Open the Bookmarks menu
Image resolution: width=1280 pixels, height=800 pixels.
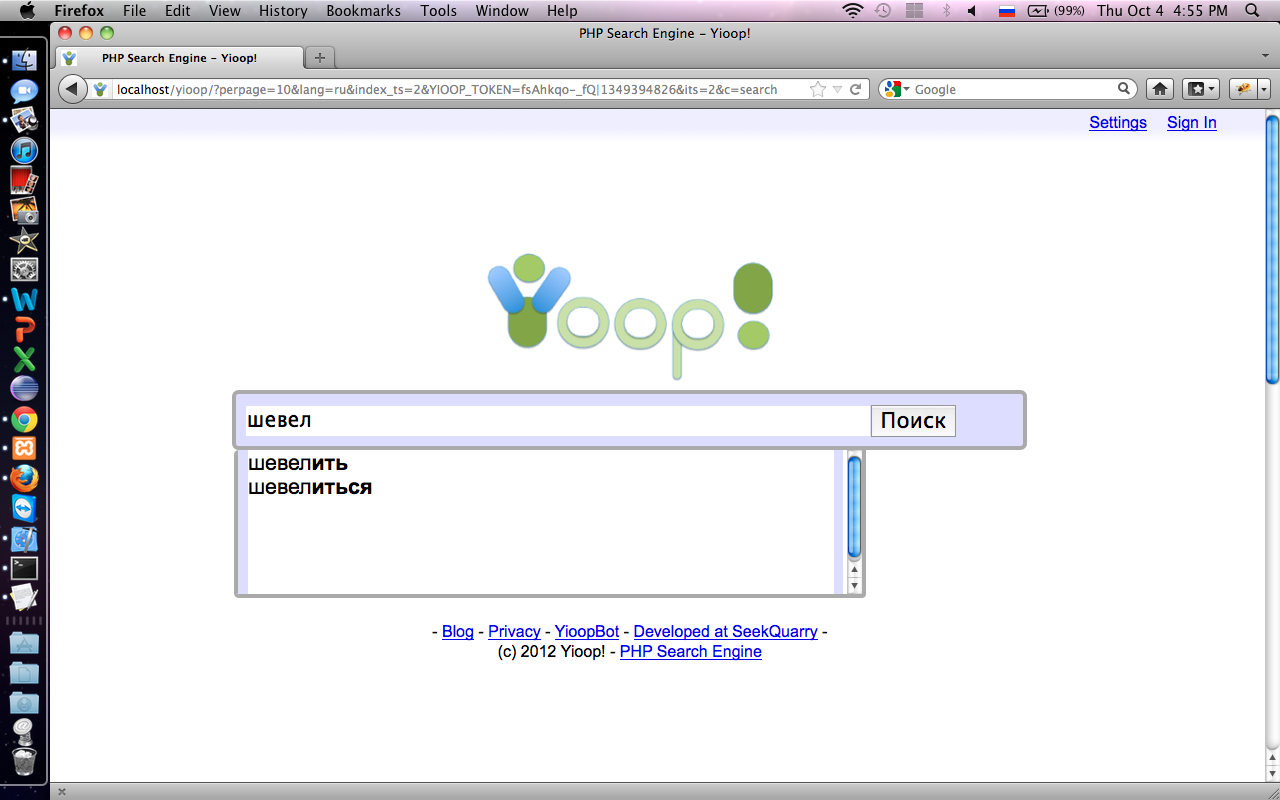tap(363, 11)
